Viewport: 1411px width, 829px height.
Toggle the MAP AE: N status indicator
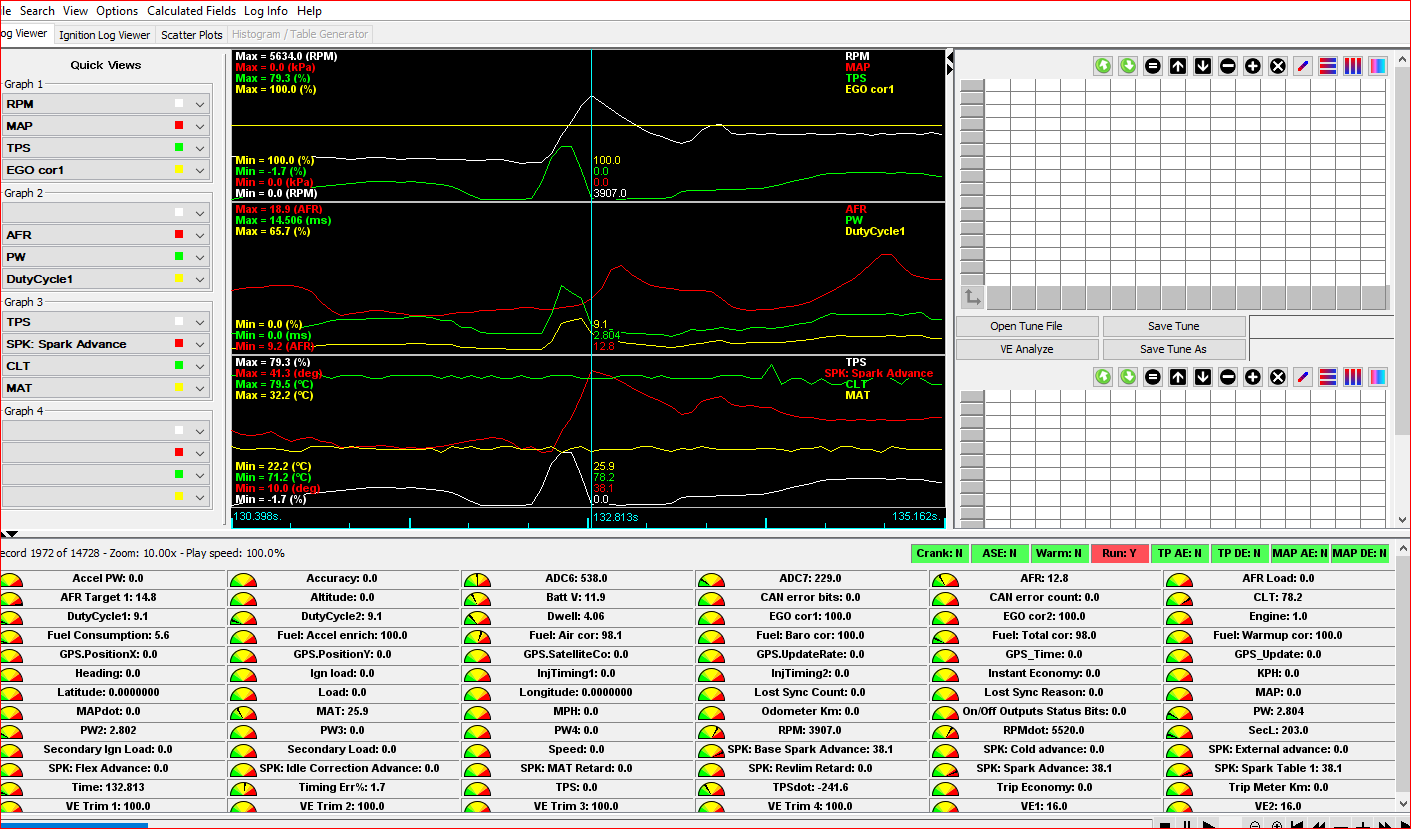click(1301, 553)
